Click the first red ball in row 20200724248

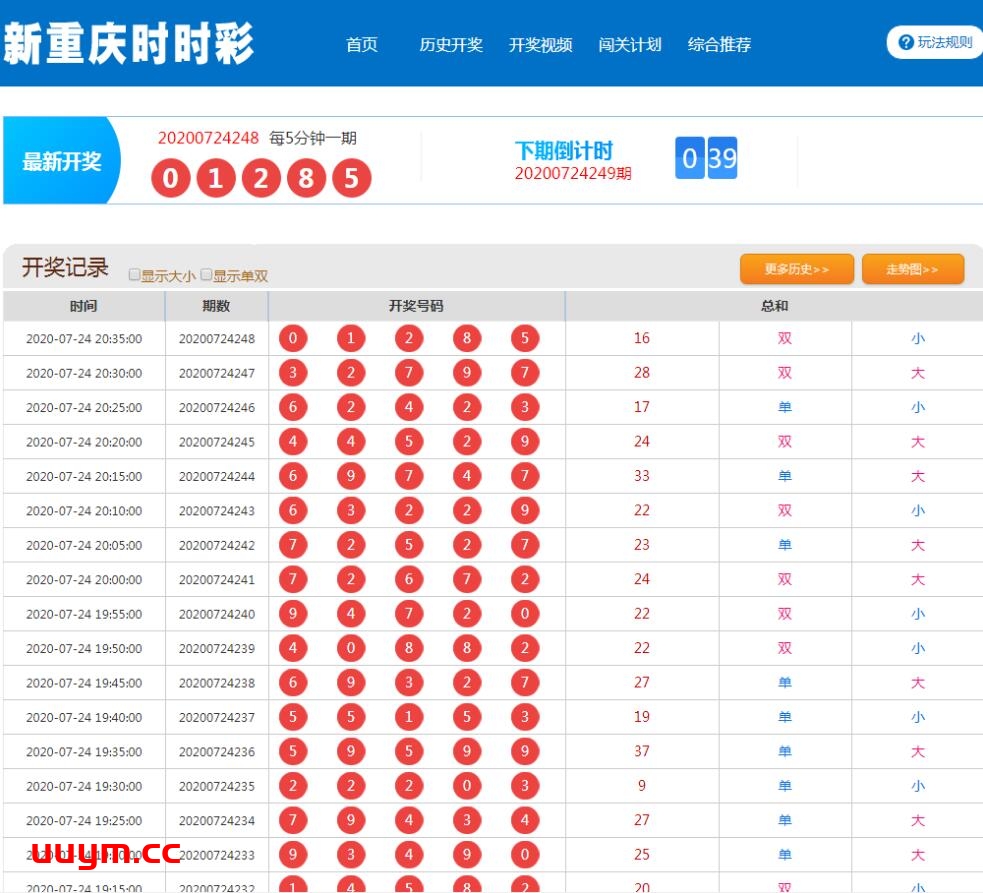tap(293, 338)
